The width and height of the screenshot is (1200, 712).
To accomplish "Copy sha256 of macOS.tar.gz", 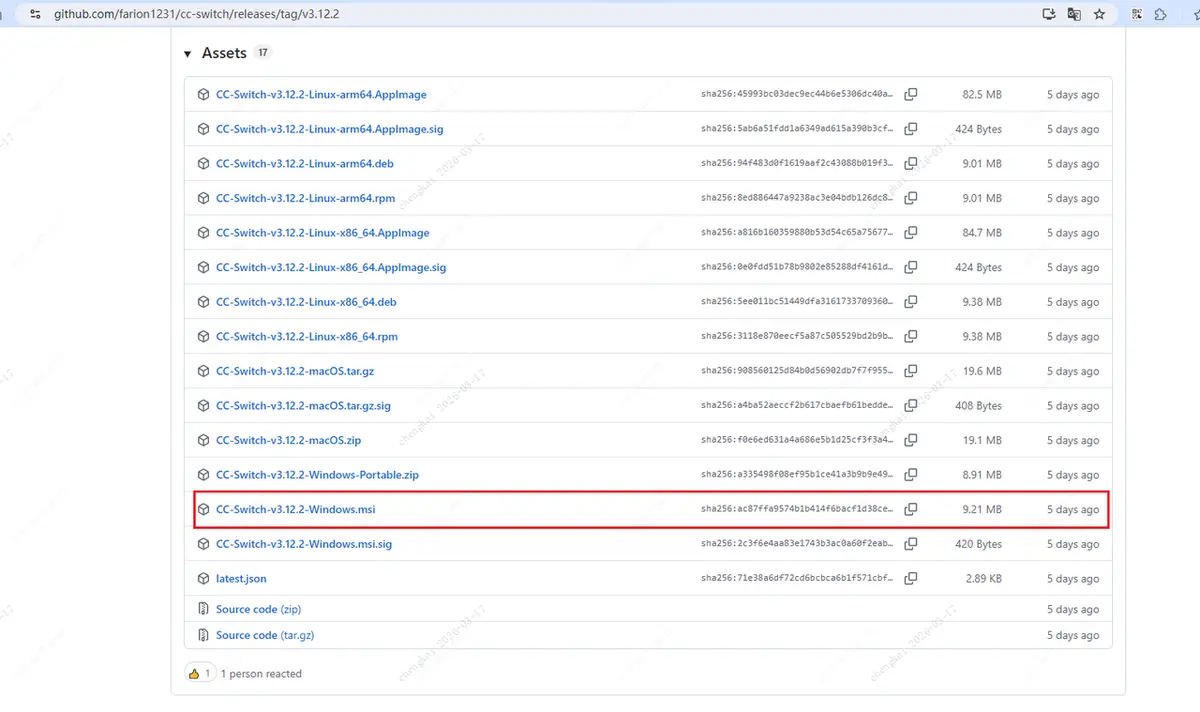I will (911, 371).
